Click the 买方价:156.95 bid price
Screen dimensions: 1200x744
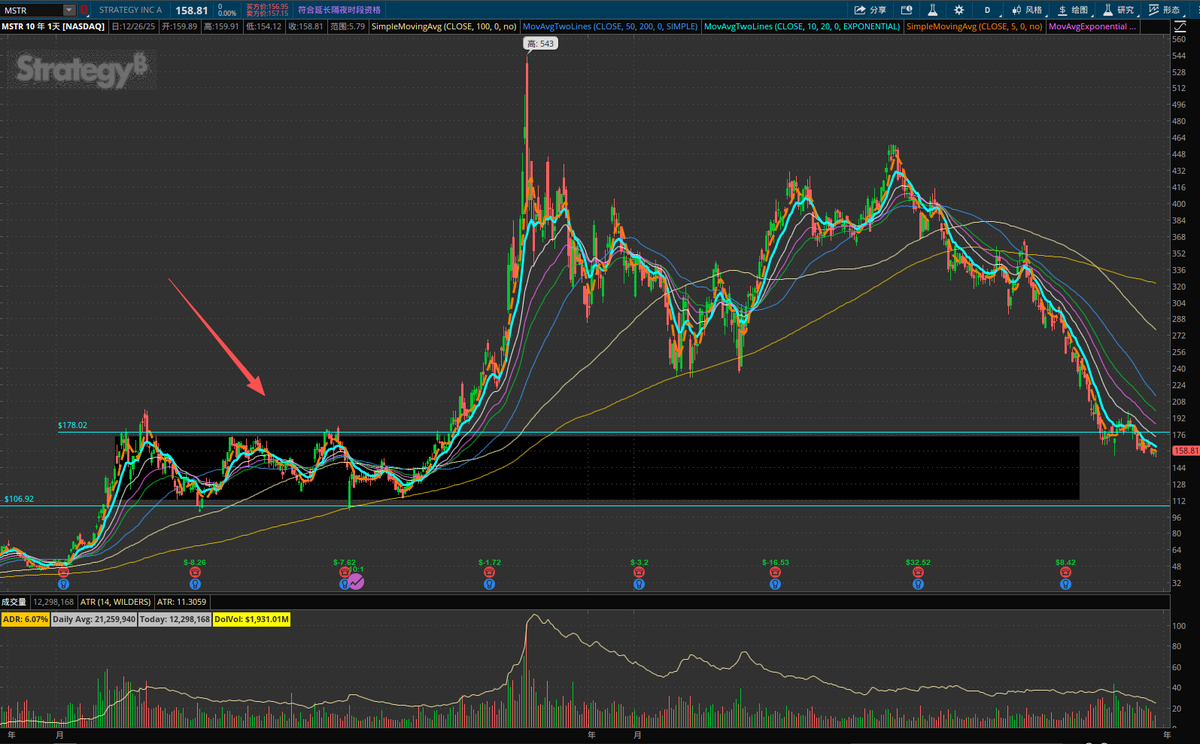pyautogui.click(x=267, y=6)
